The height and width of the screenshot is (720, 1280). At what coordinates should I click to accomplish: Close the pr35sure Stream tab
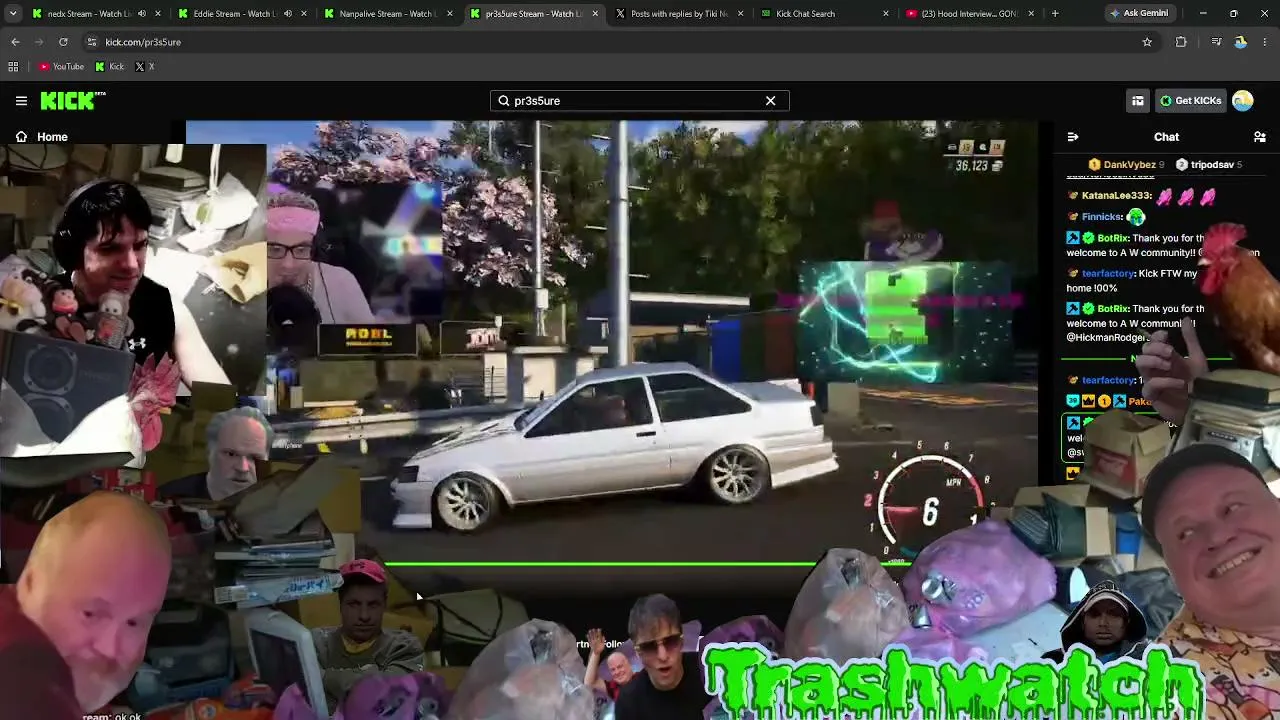pos(596,14)
